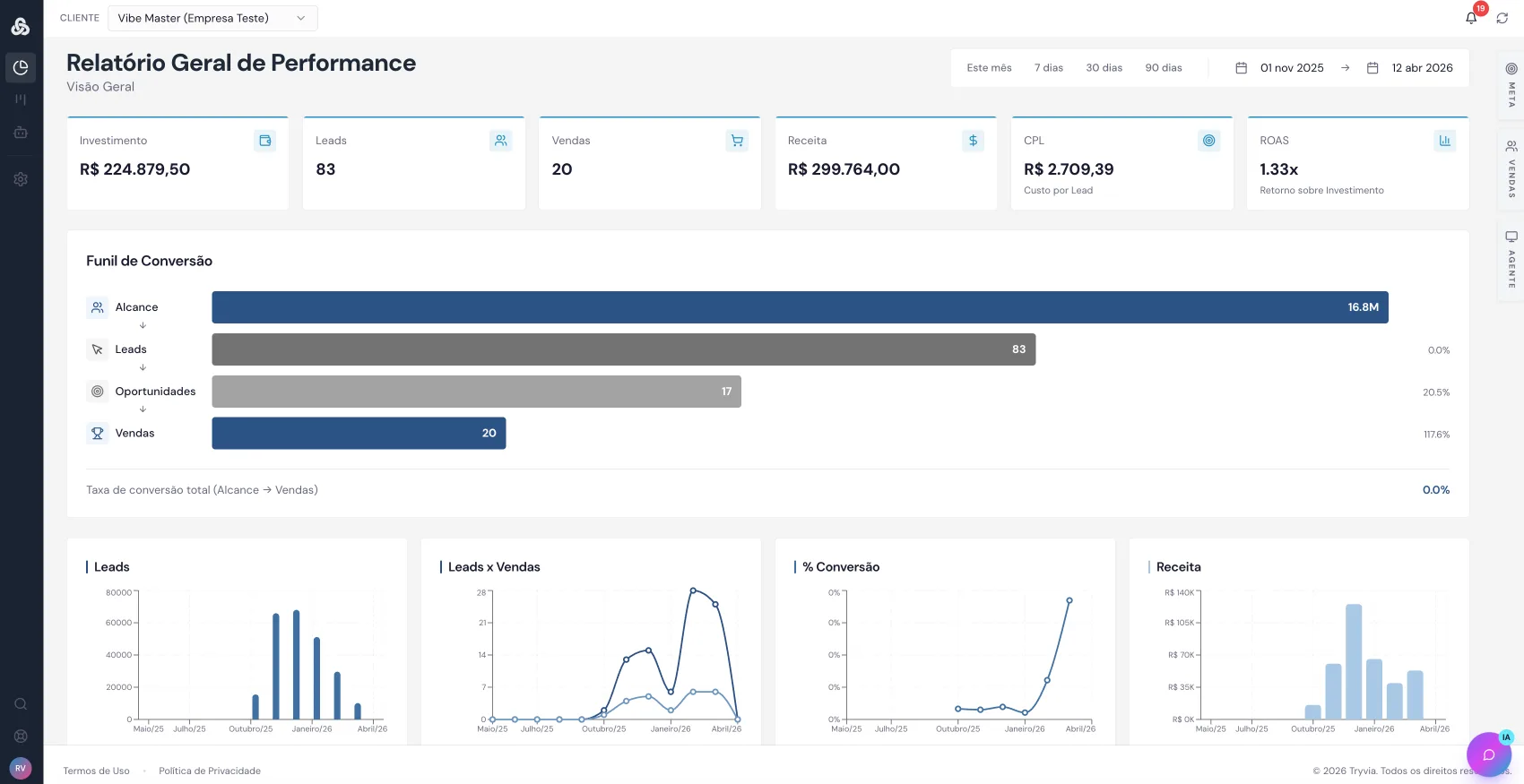
Task: Open the notifications bell icon
Action: click(1471, 18)
